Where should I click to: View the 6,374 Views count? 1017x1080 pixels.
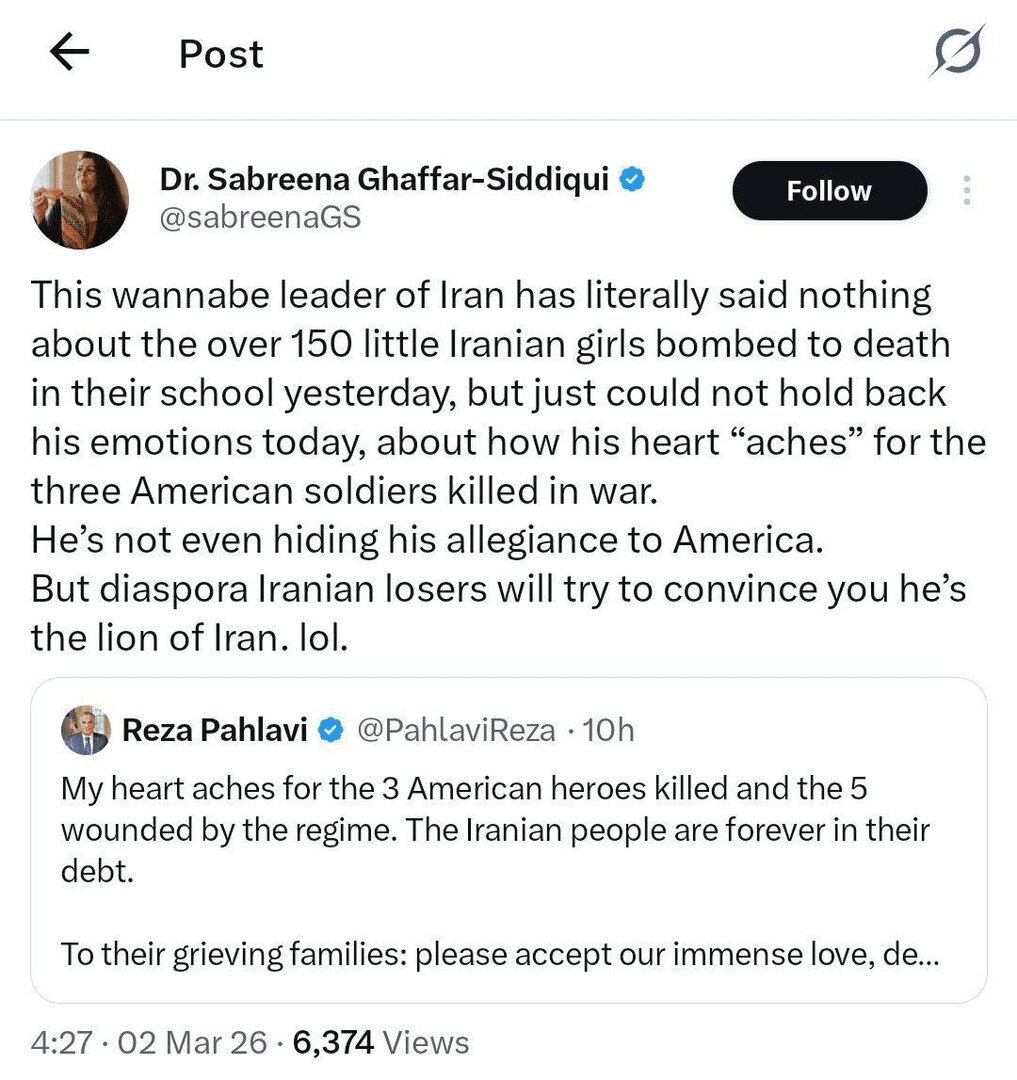[381, 1044]
